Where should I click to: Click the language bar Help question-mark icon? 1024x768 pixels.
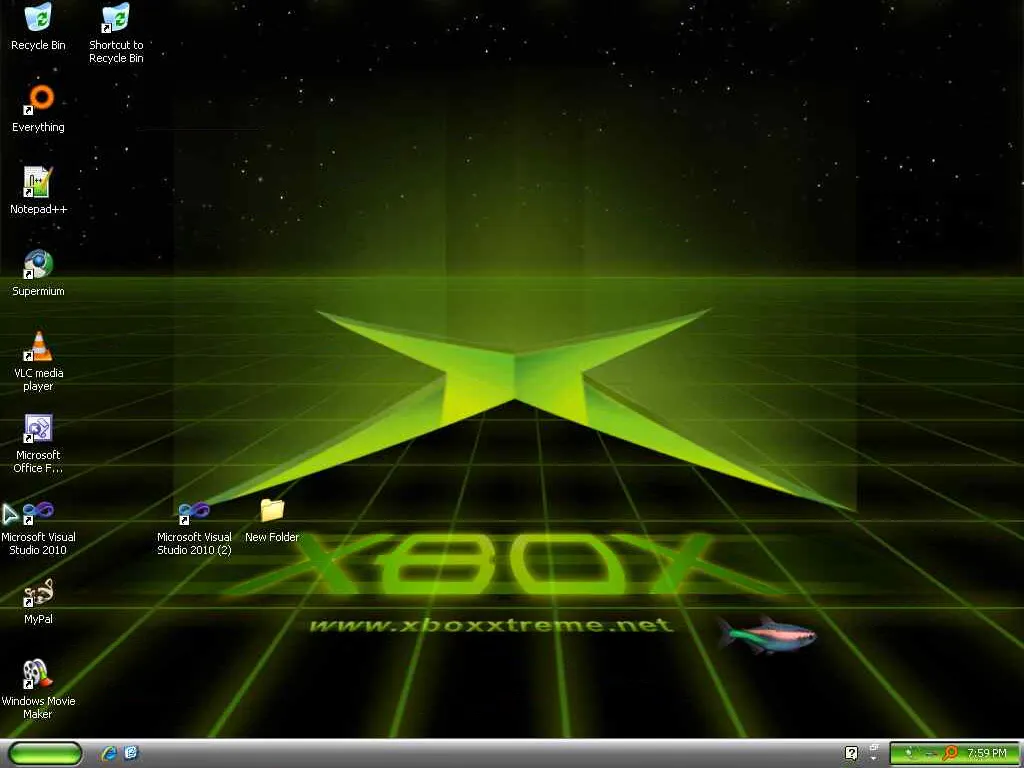pos(851,754)
